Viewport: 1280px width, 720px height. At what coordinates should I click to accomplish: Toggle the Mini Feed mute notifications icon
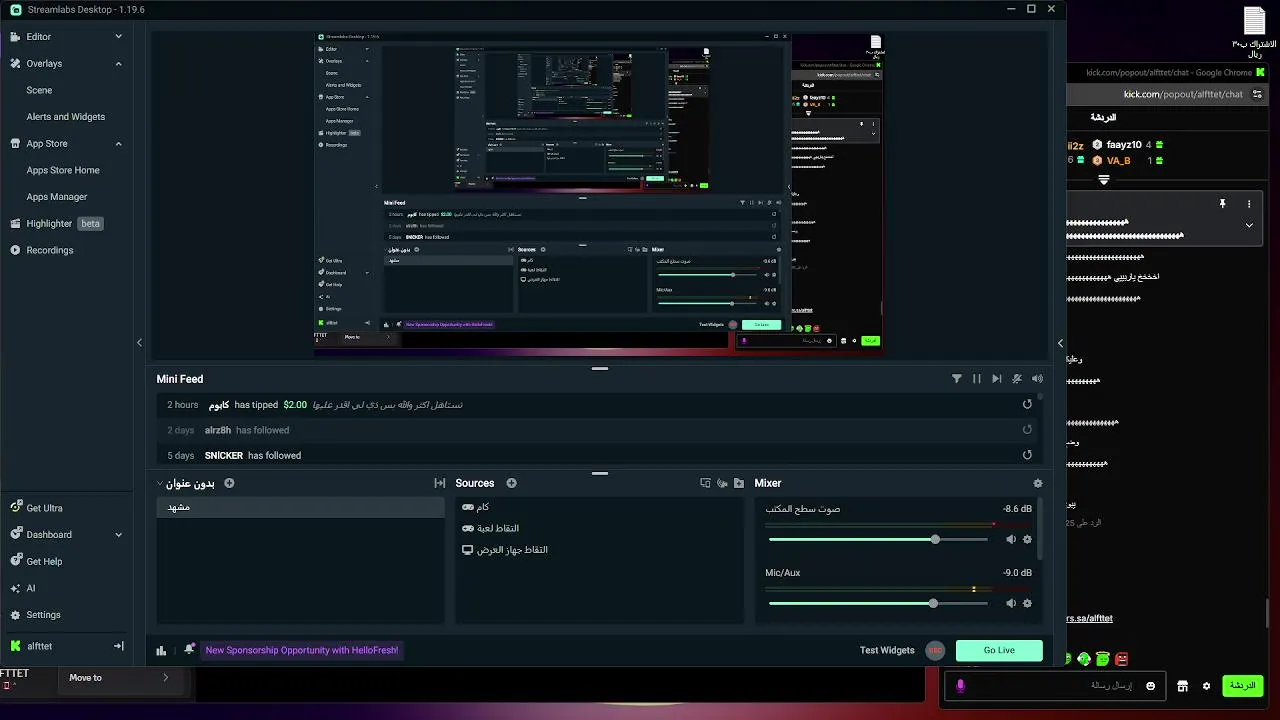coord(1017,379)
